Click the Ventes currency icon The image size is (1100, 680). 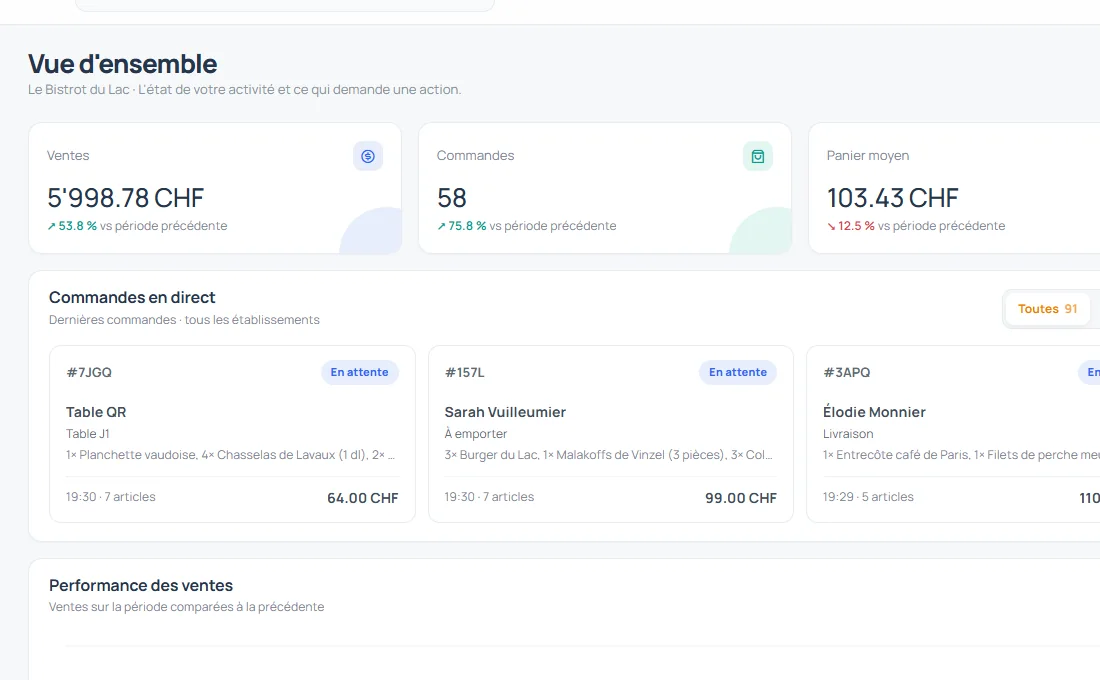point(368,156)
